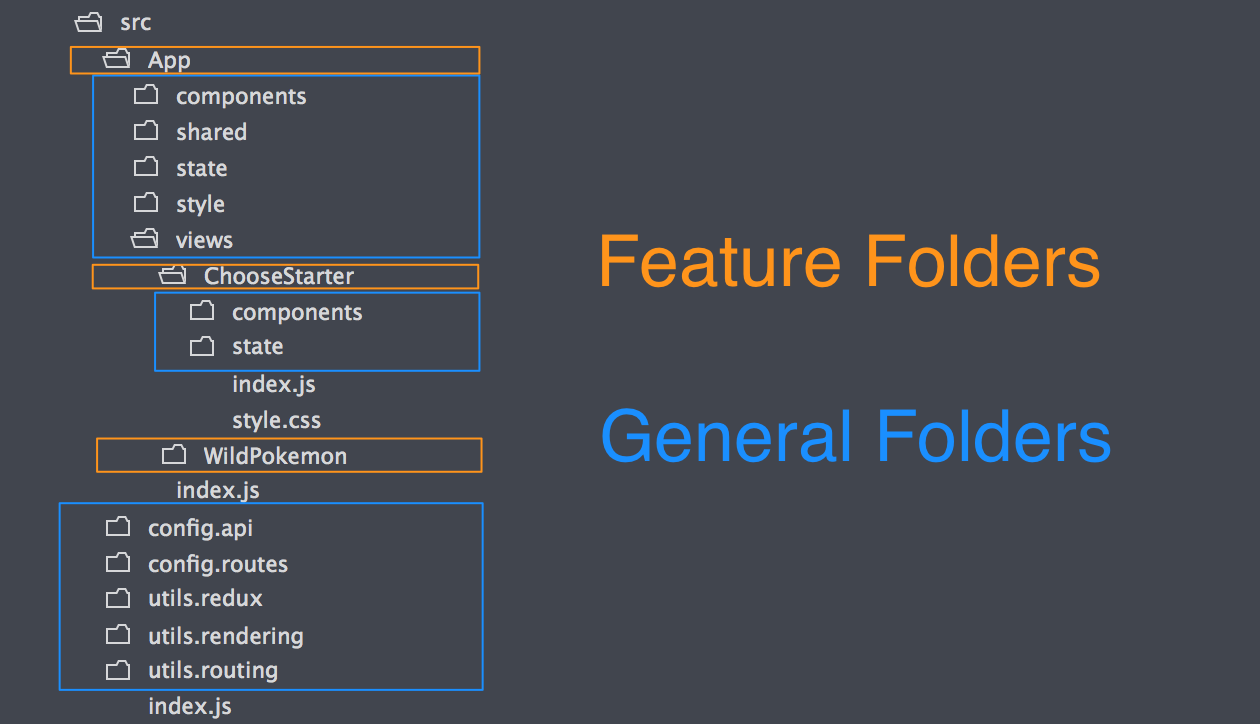
Task: Click the config.api folder icon
Action: pyautogui.click(x=118, y=526)
